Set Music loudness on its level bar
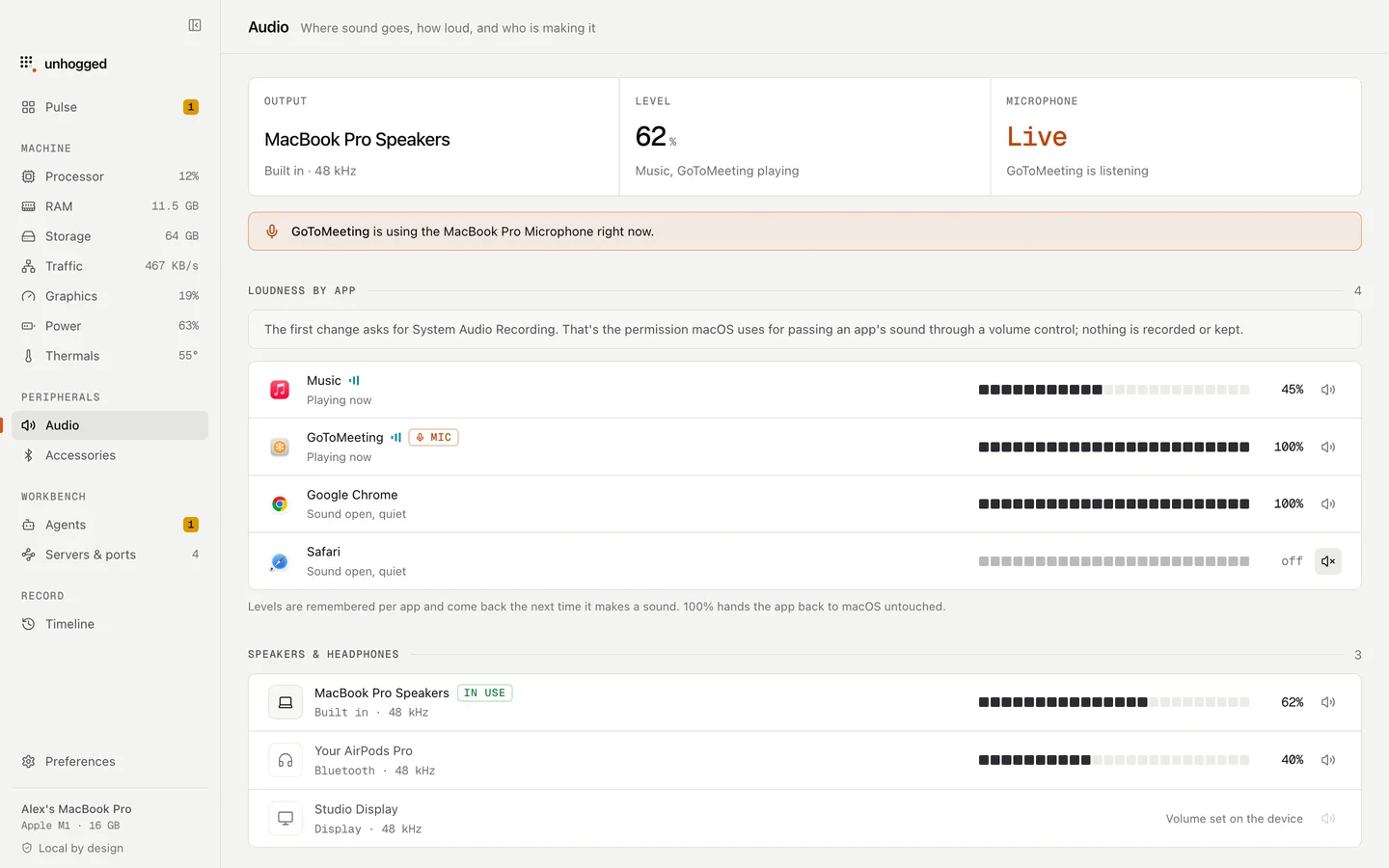1389x868 pixels. [x=1114, y=390]
